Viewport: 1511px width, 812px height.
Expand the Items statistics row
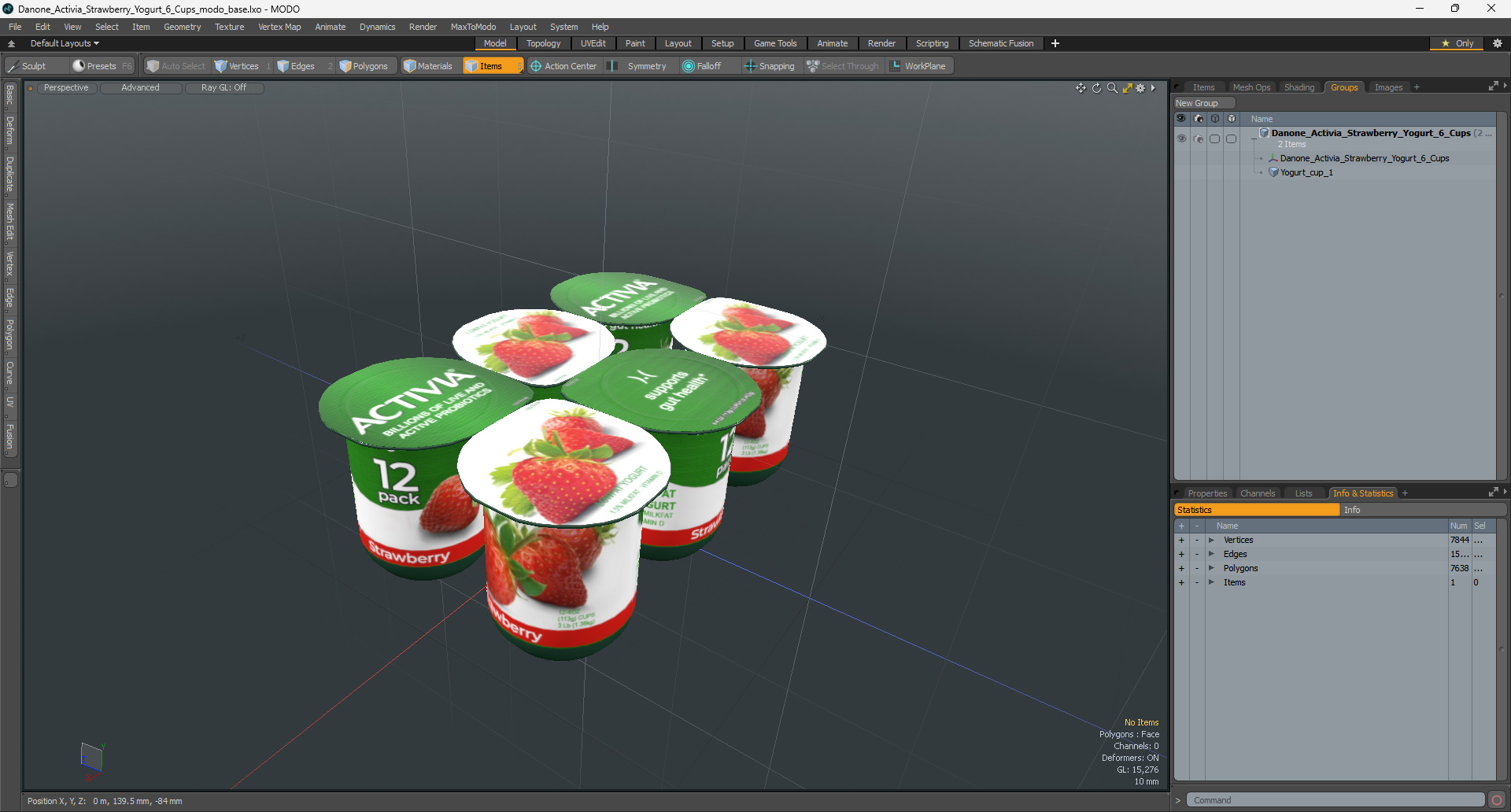(x=1211, y=582)
